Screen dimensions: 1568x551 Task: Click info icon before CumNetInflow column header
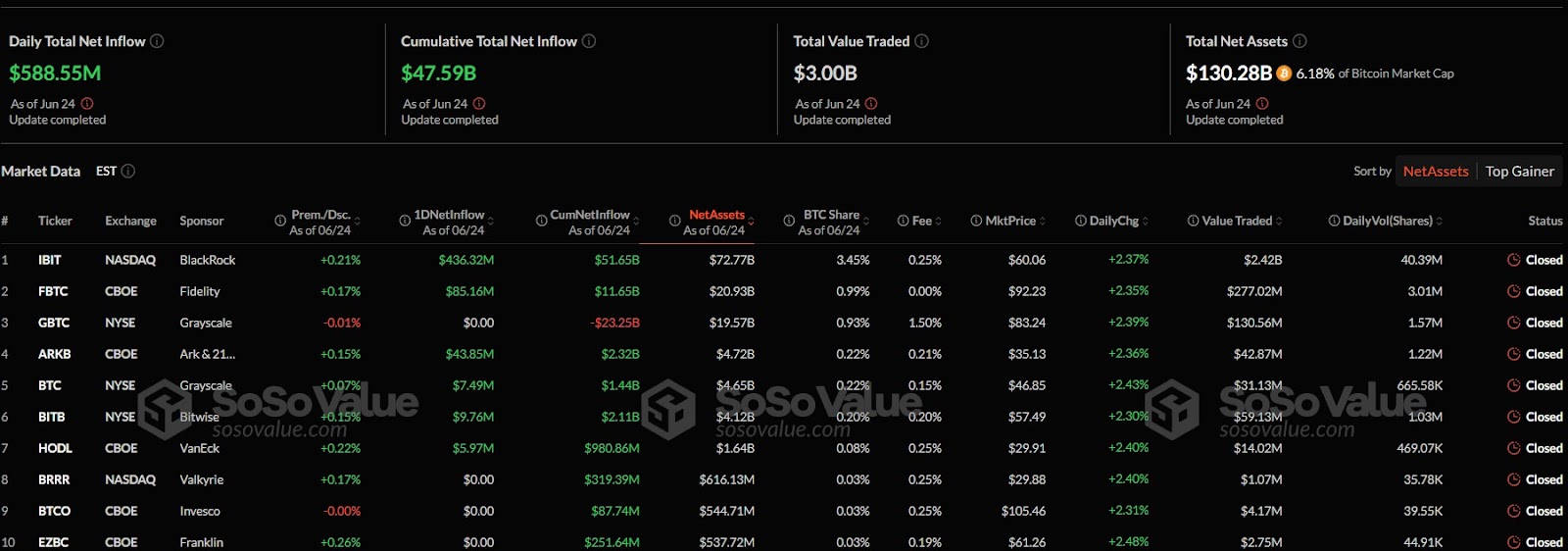pyautogui.click(x=541, y=221)
